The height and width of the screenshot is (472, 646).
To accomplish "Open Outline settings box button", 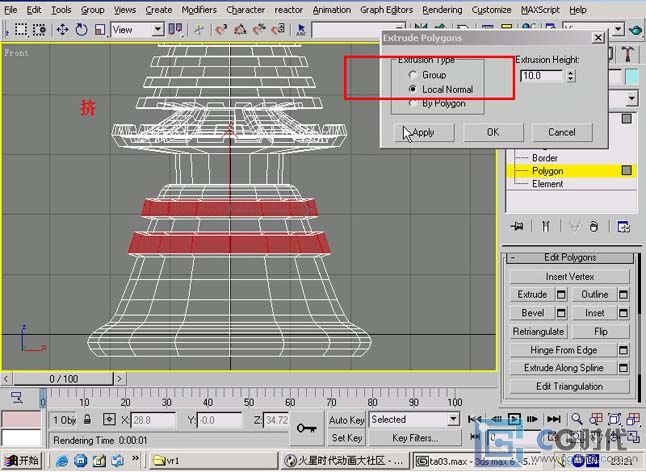I will [x=623, y=294].
